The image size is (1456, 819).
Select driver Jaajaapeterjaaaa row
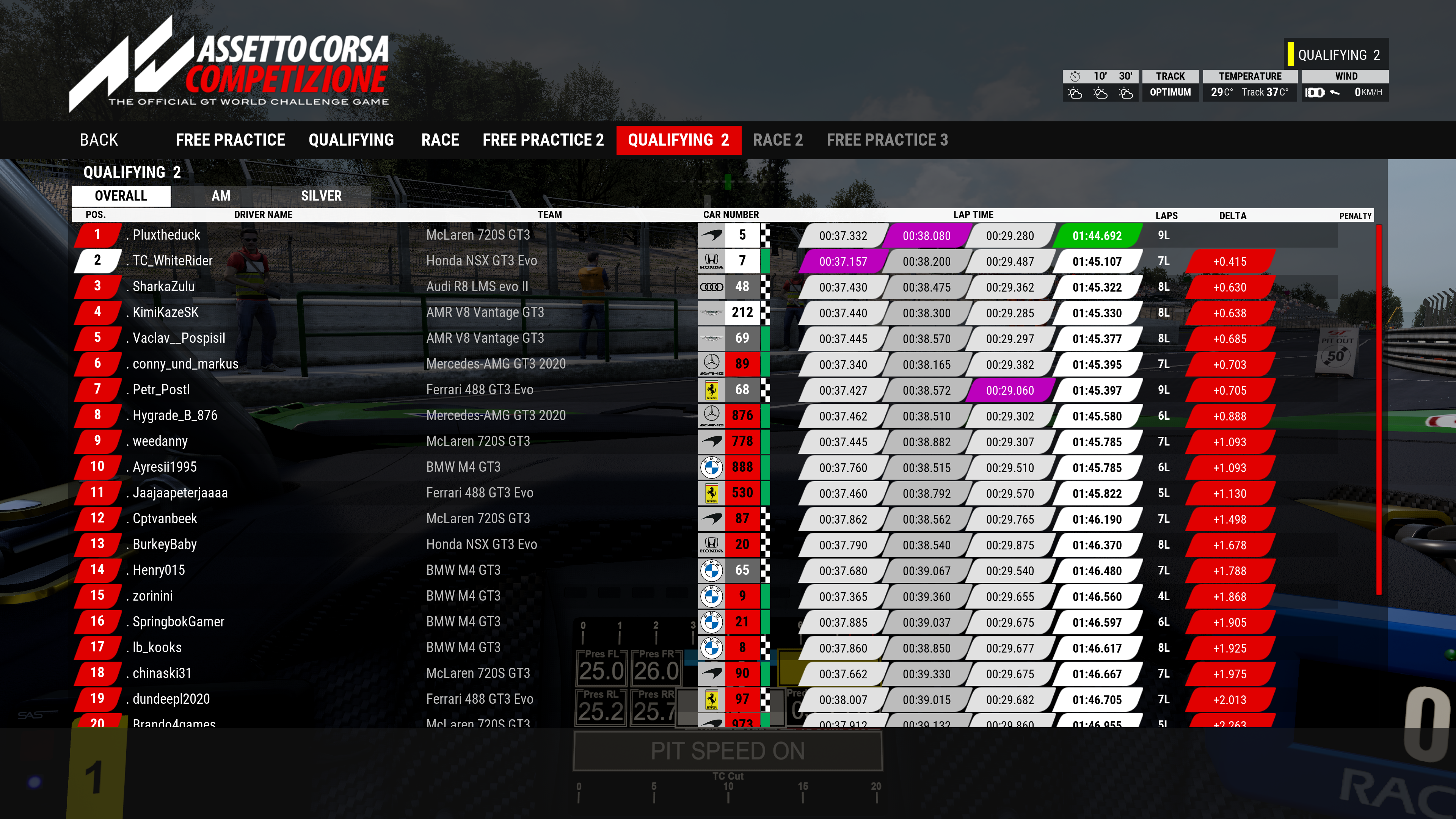click(x=705, y=493)
